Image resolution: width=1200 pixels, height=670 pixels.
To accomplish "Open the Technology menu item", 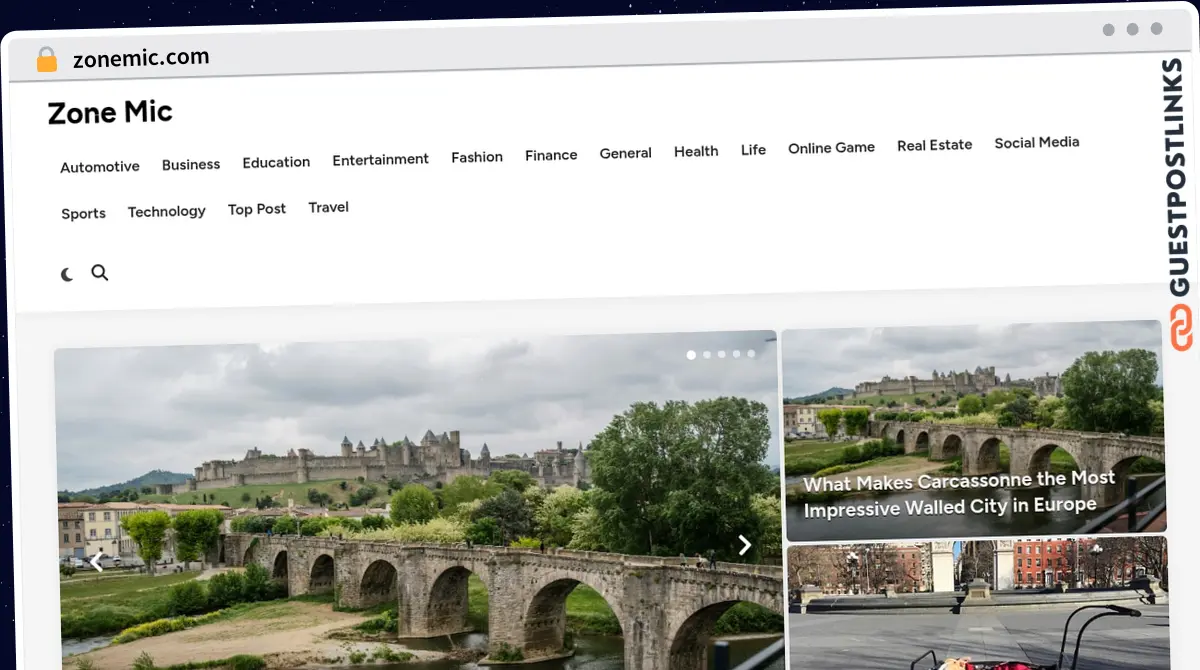I will point(166,212).
